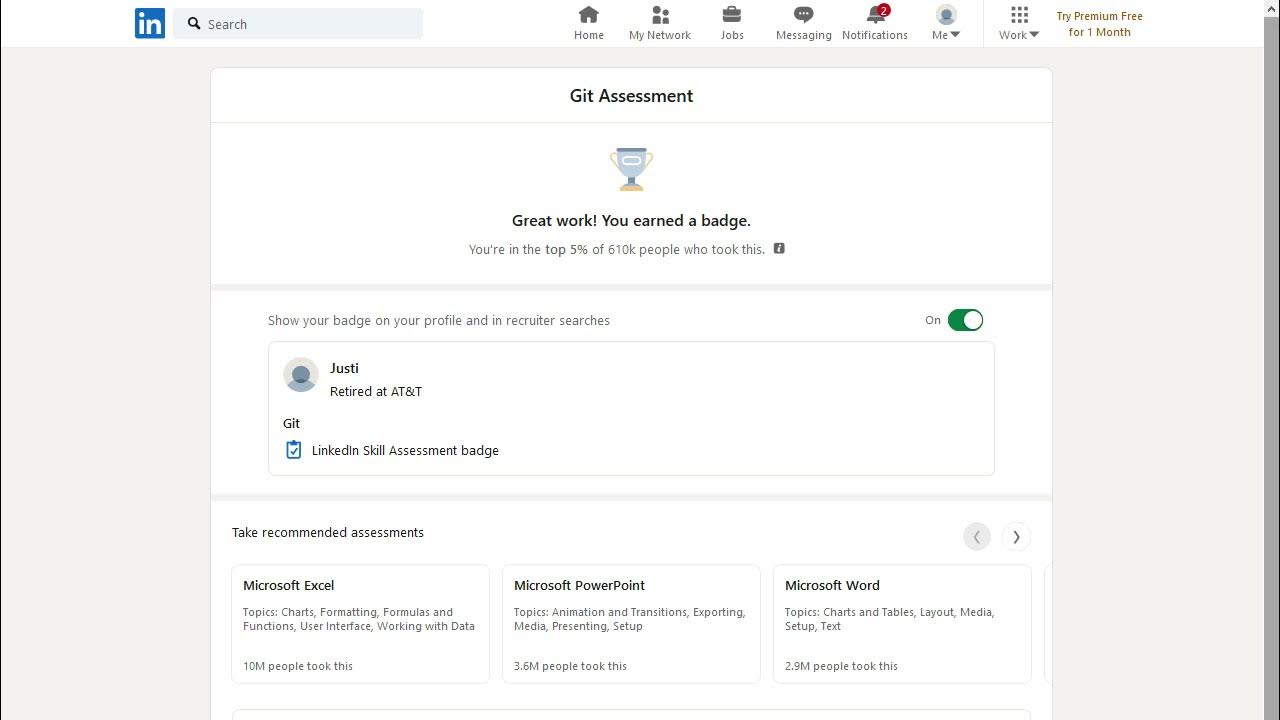Click the trophy badge icon
Image resolution: width=1280 pixels, height=720 pixels.
(631, 169)
